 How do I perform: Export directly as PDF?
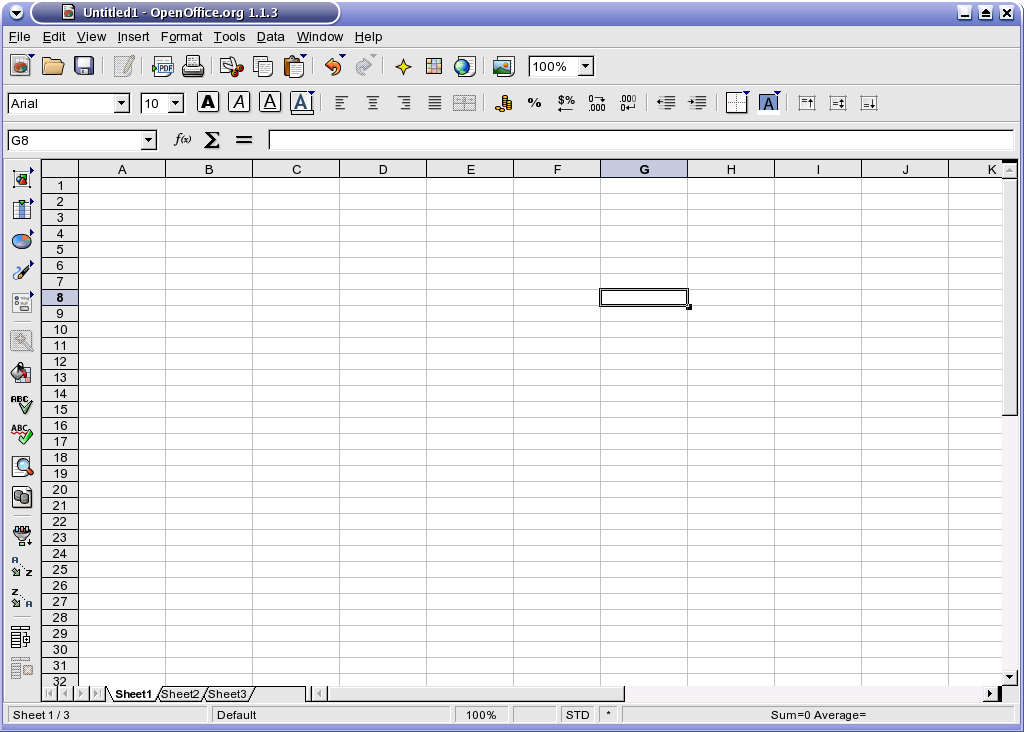[162, 66]
